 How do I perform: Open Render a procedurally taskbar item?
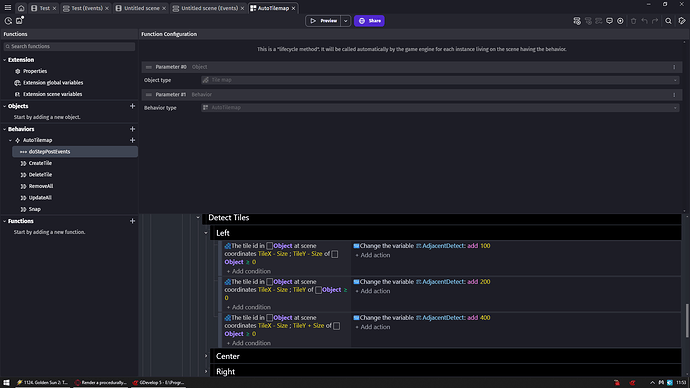coord(101,383)
